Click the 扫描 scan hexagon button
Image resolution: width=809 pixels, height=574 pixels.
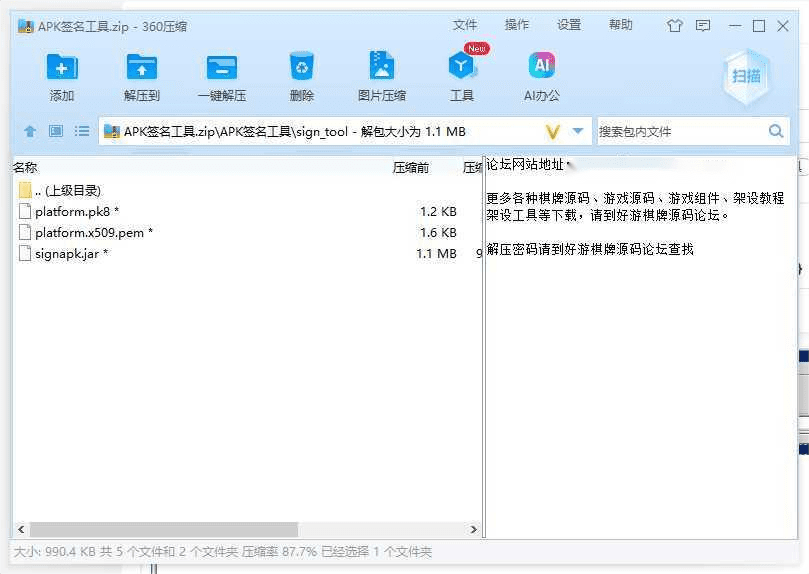746,76
